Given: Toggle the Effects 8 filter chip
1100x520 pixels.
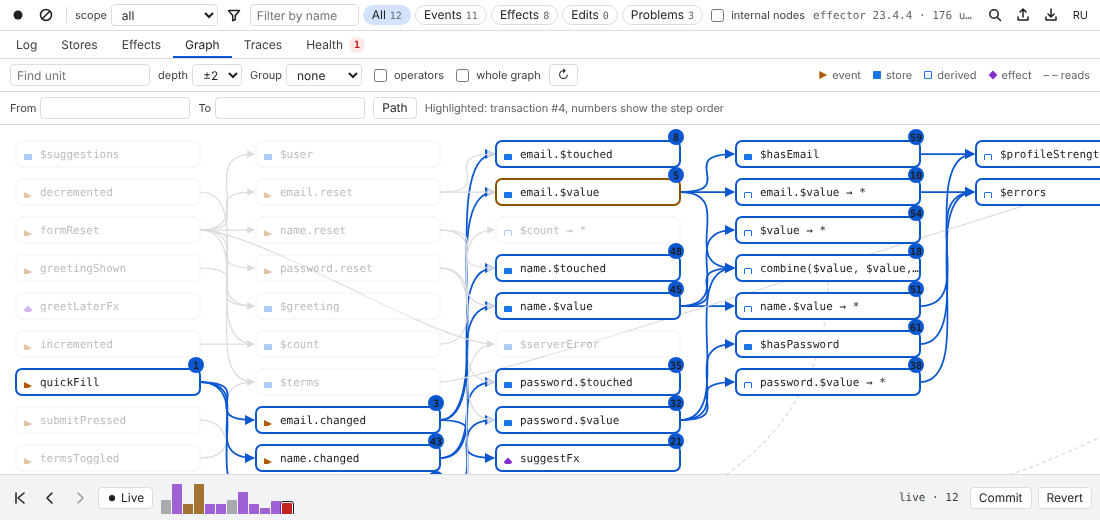Looking at the screenshot, I should point(525,15).
